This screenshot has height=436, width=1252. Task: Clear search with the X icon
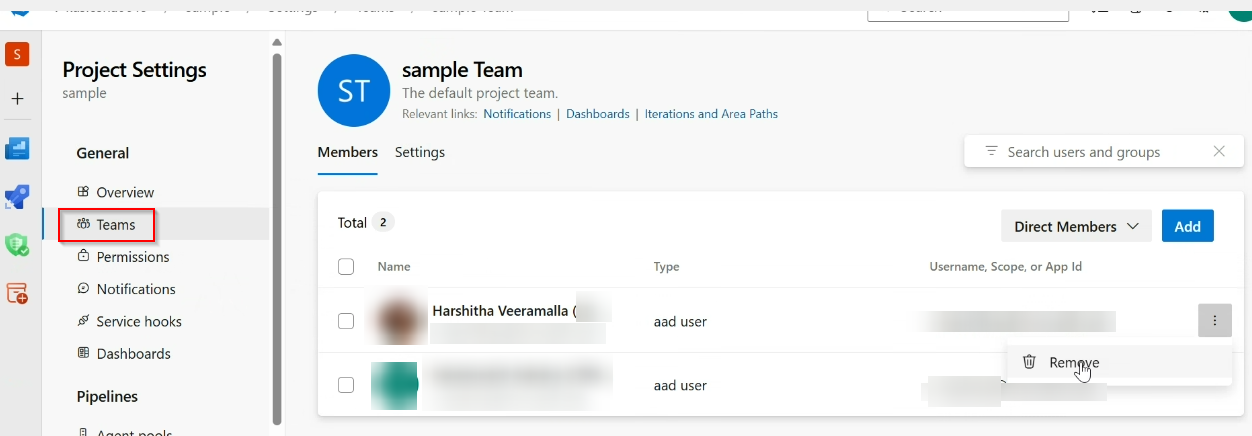[1219, 152]
